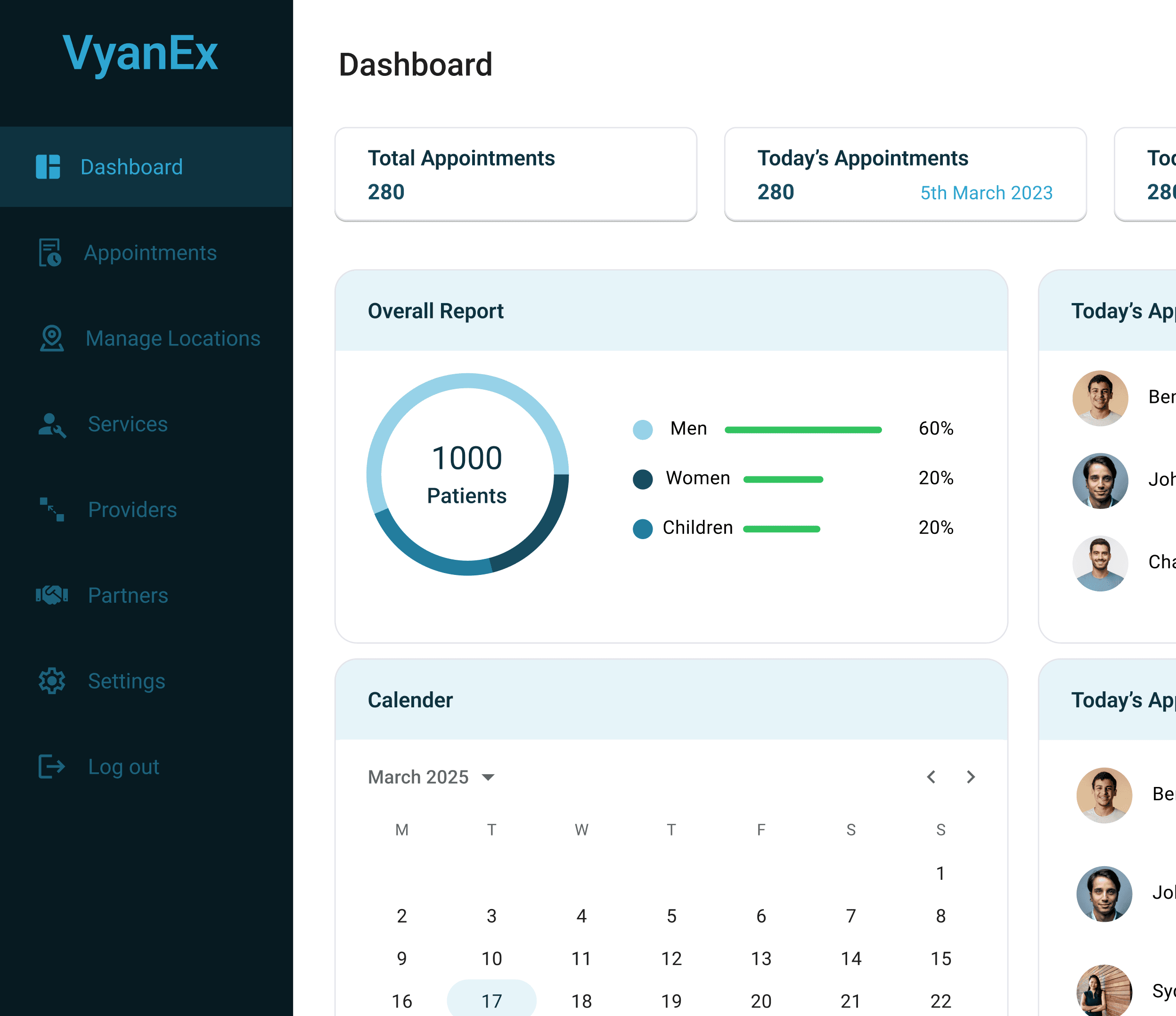
Task: Go to next month in calendar
Action: (x=971, y=777)
